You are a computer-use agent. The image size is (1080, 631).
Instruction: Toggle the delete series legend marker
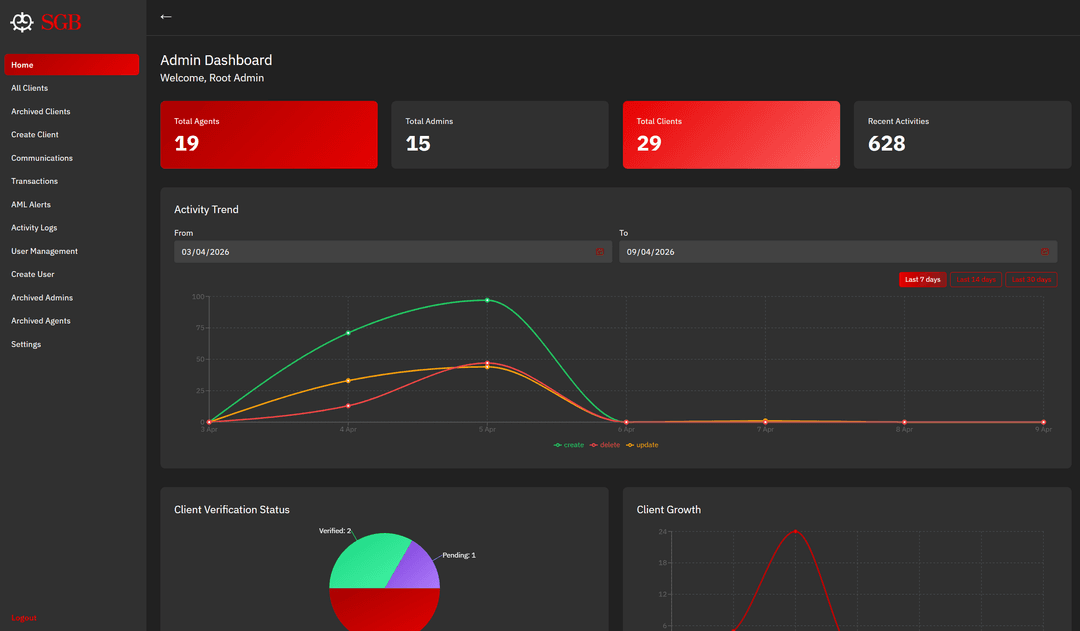(593, 445)
